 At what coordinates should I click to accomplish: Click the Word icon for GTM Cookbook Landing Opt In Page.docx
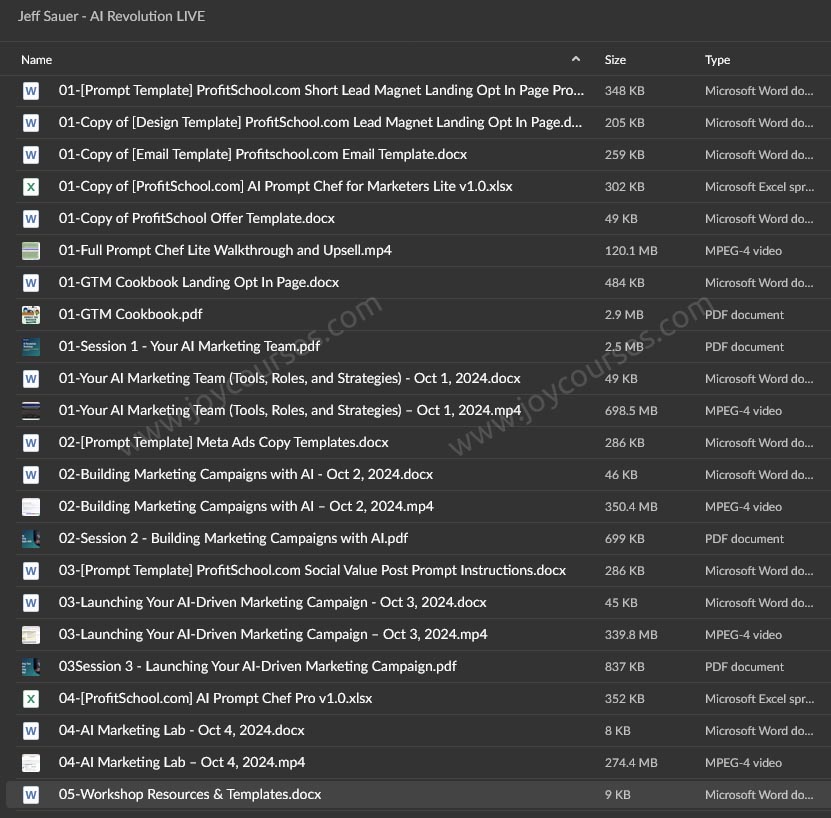tap(31, 283)
